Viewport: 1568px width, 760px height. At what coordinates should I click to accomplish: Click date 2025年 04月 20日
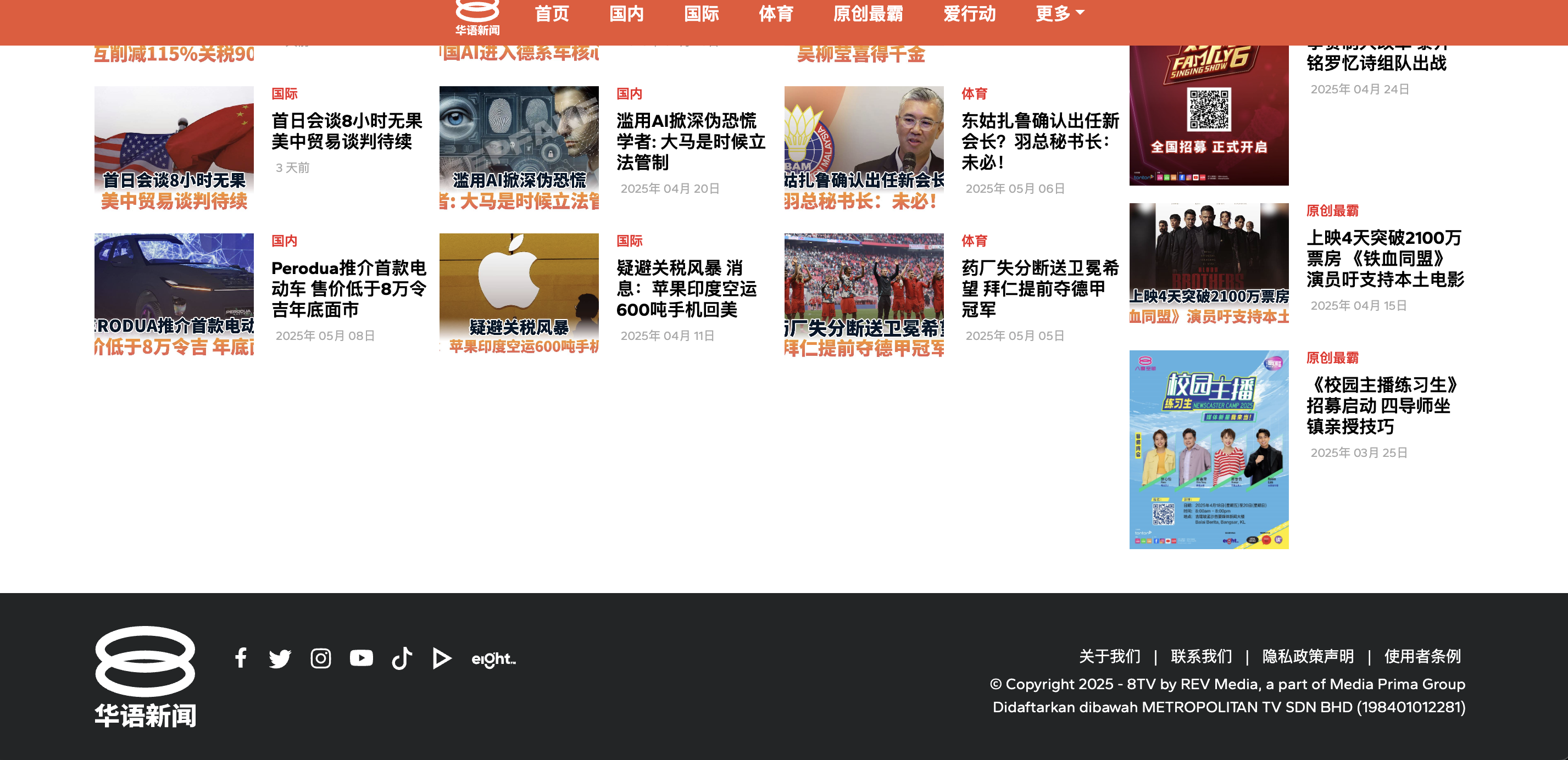pos(670,189)
